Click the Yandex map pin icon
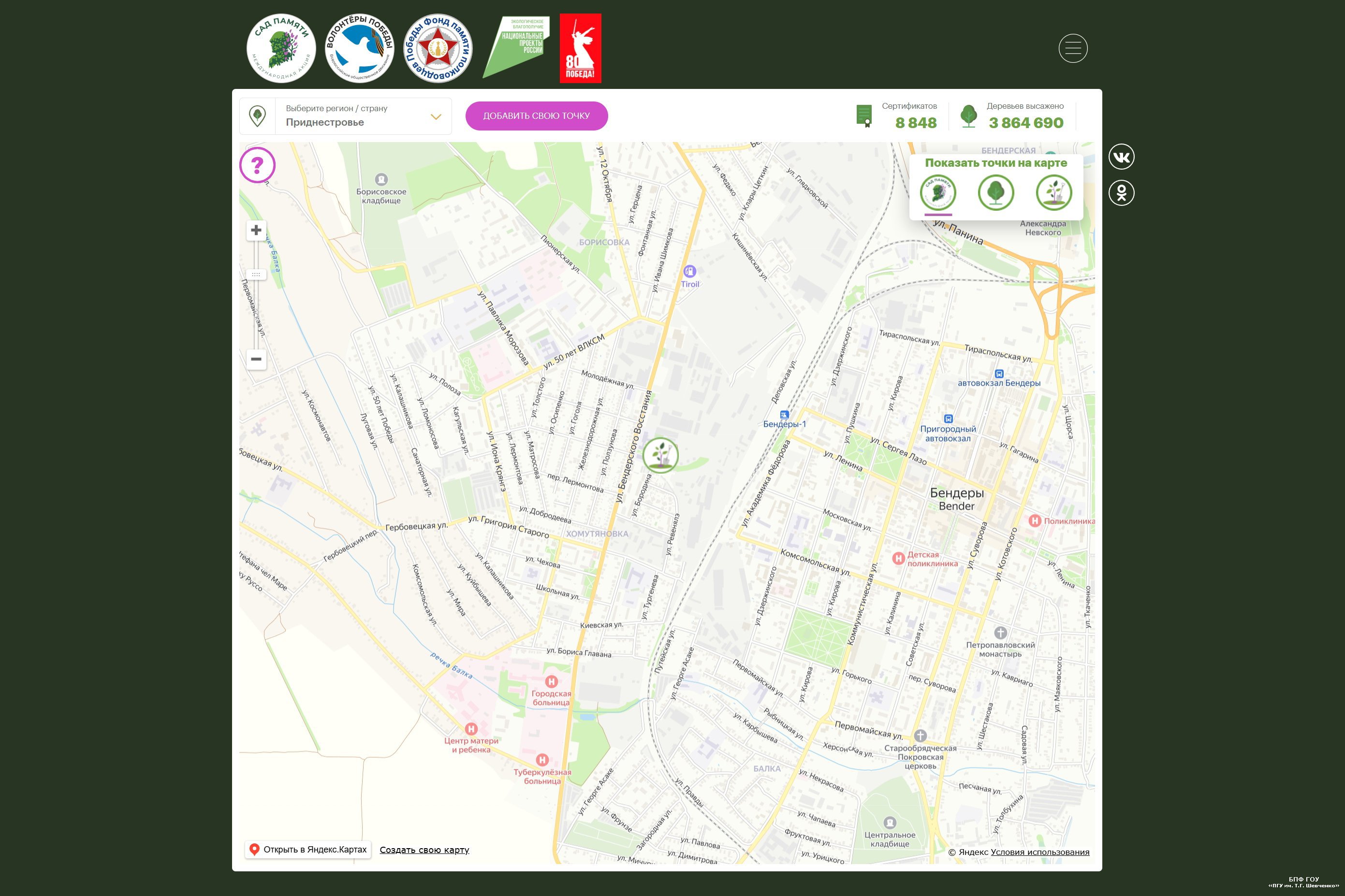The height and width of the screenshot is (896, 1345). [x=254, y=850]
